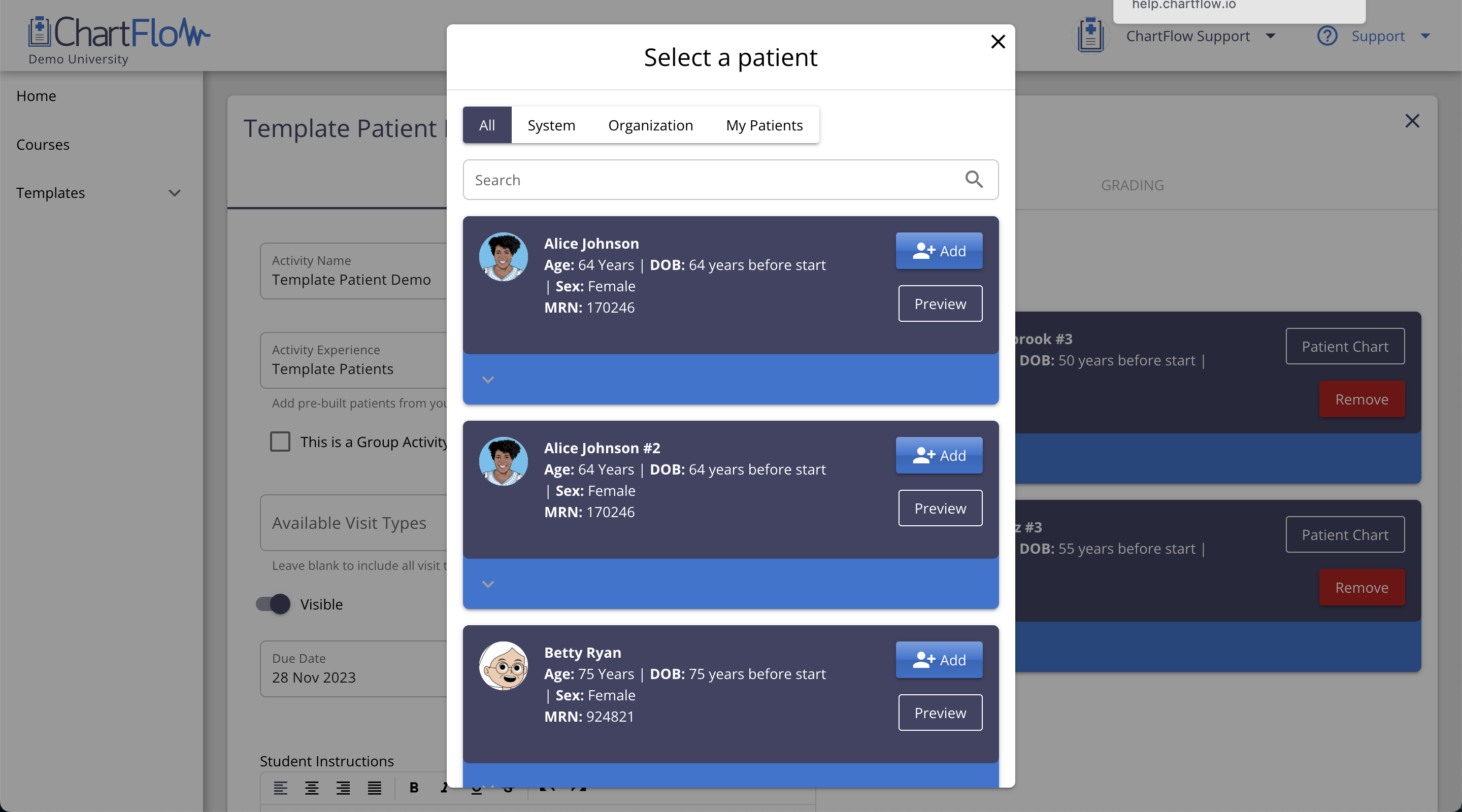Toggle the Visible switch
The image size is (1462, 812).
click(x=273, y=604)
